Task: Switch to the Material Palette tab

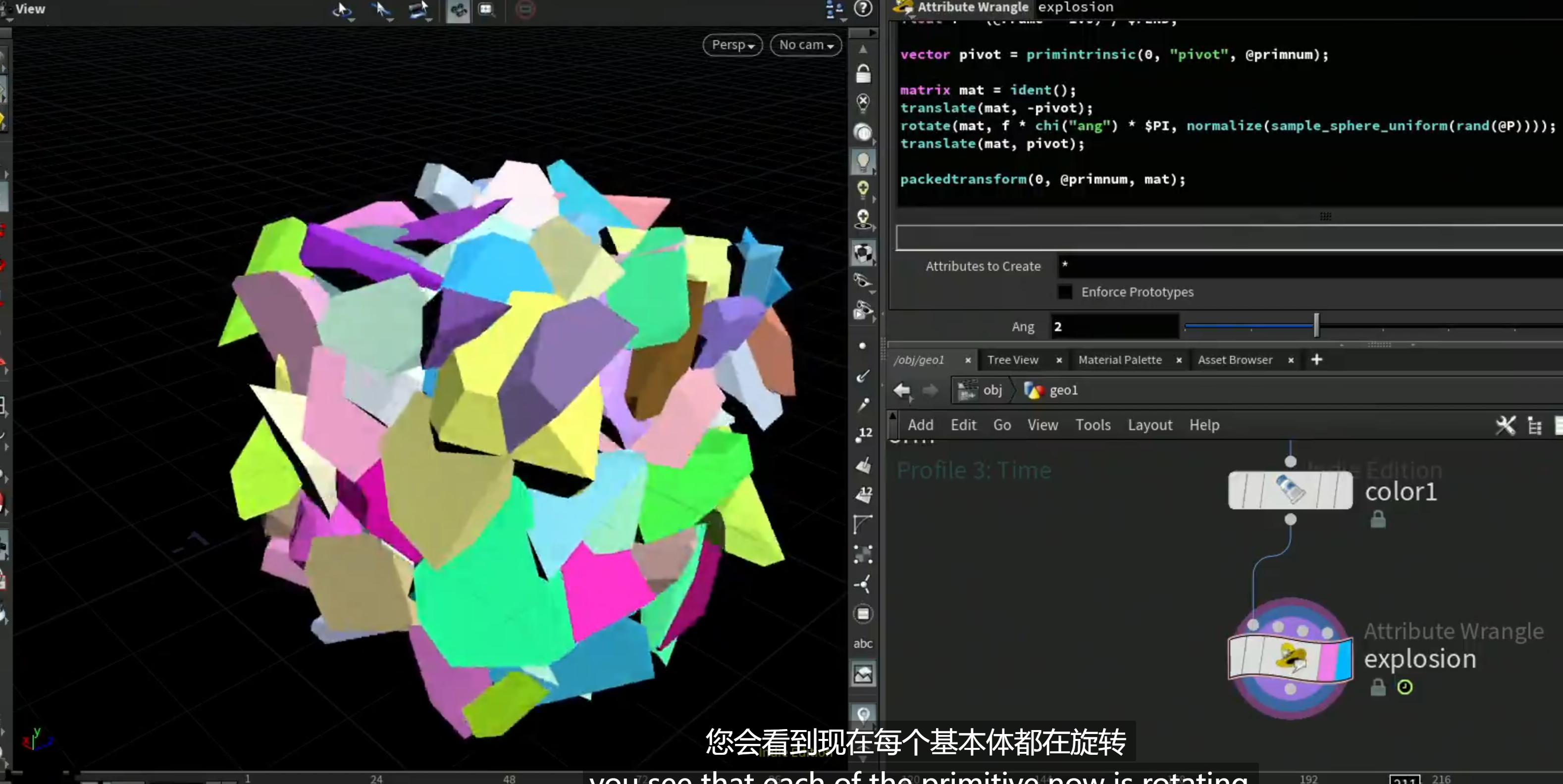Action: click(1120, 360)
